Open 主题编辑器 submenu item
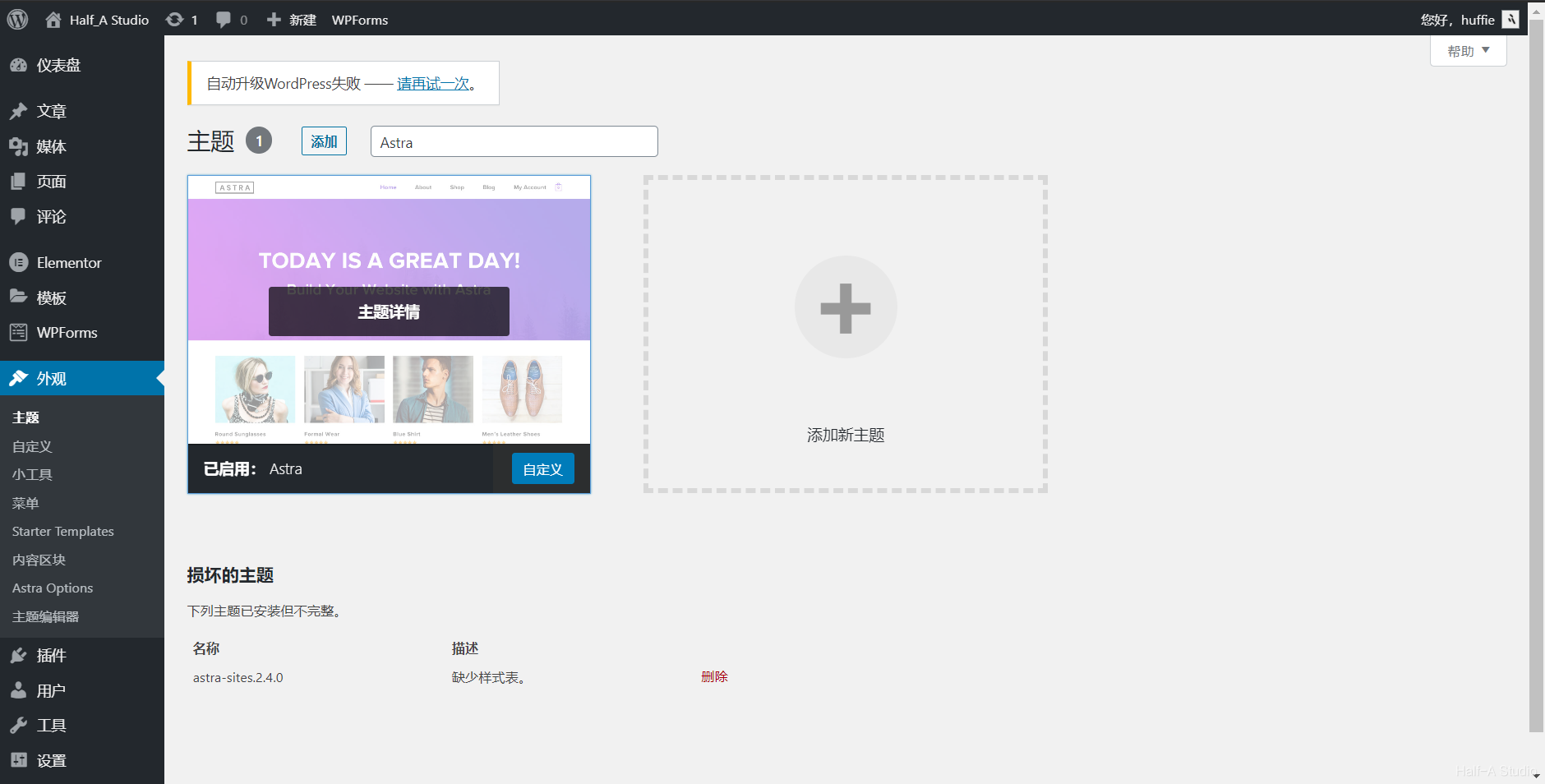Image resolution: width=1545 pixels, height=784 pixels. pos(45,616)
